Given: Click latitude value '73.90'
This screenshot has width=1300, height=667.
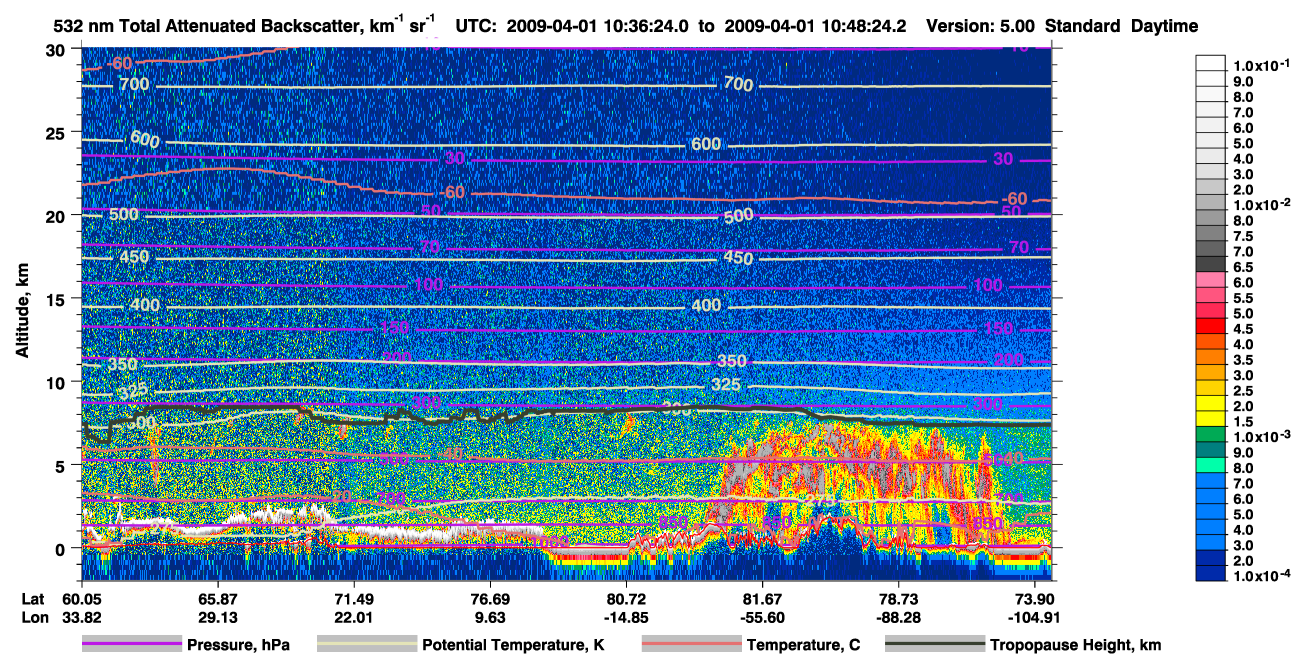Looking at the screenshot, I should 1034,598.
